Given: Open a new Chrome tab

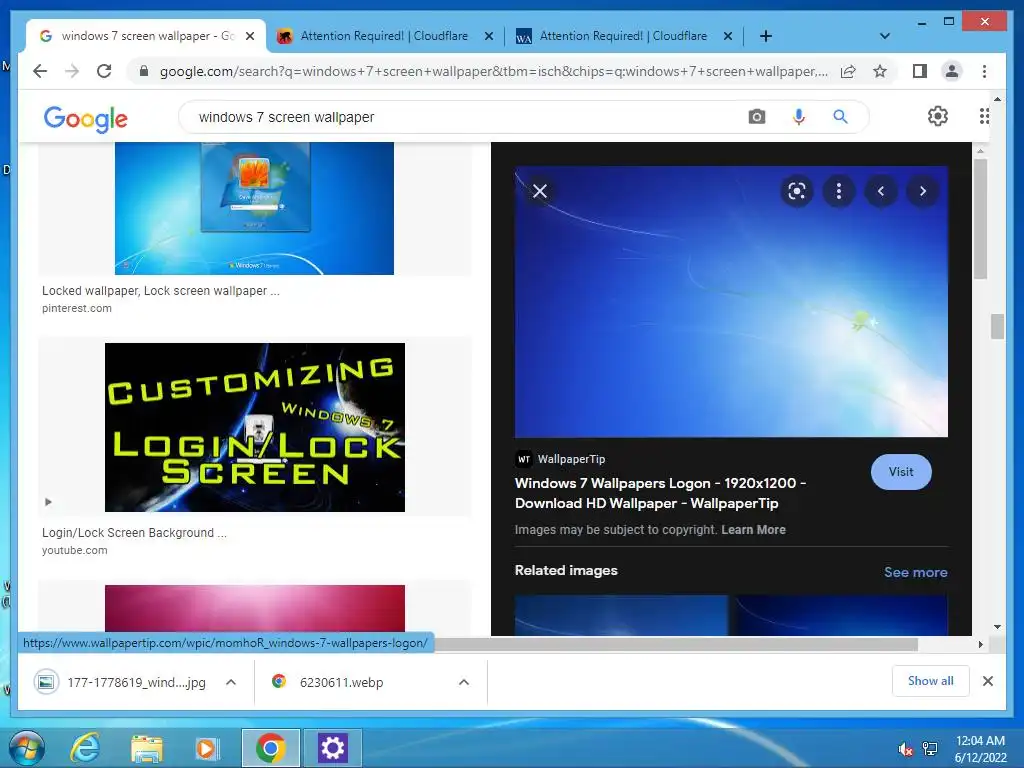Looking at the screenshot, I should click(765, 36).
